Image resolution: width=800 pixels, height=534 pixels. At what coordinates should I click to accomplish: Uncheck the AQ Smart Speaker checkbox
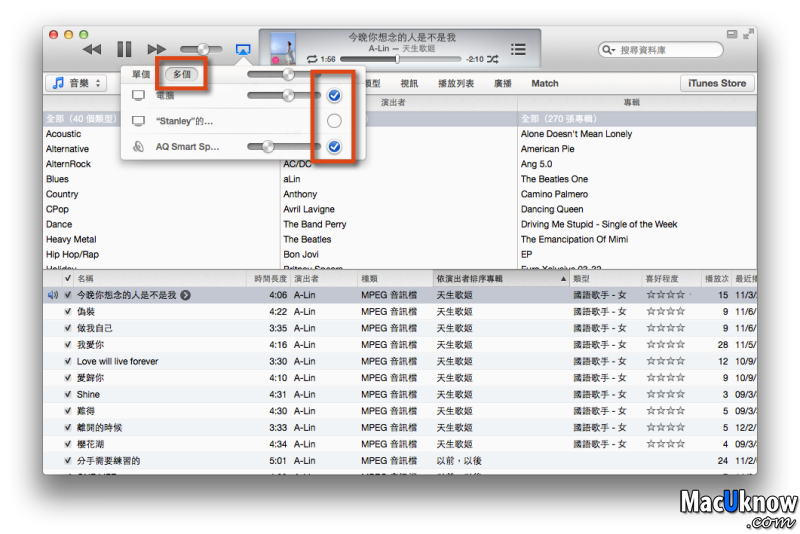pos(334,147)
